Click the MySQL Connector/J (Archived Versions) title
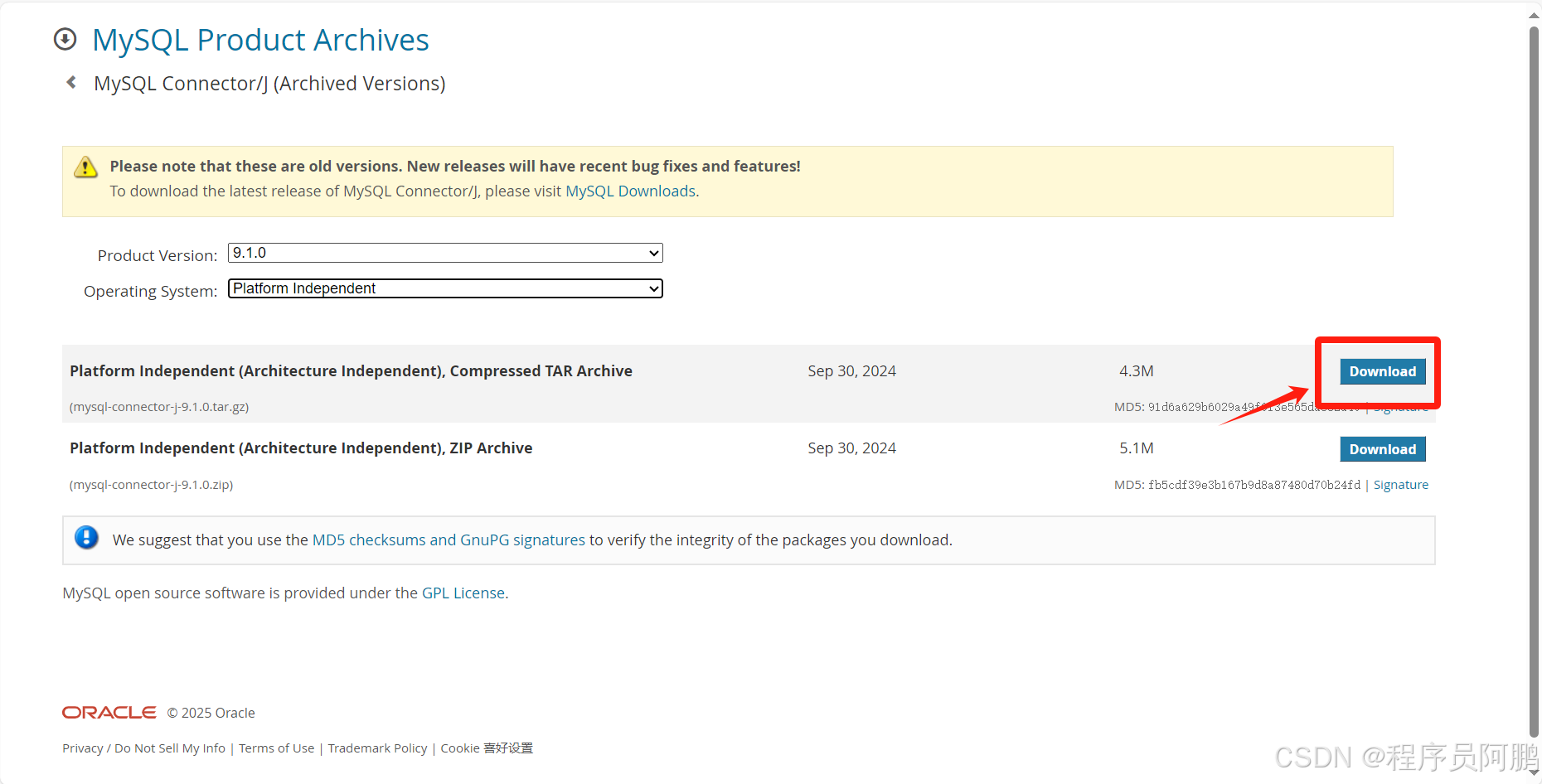 (x=269, y=84)
